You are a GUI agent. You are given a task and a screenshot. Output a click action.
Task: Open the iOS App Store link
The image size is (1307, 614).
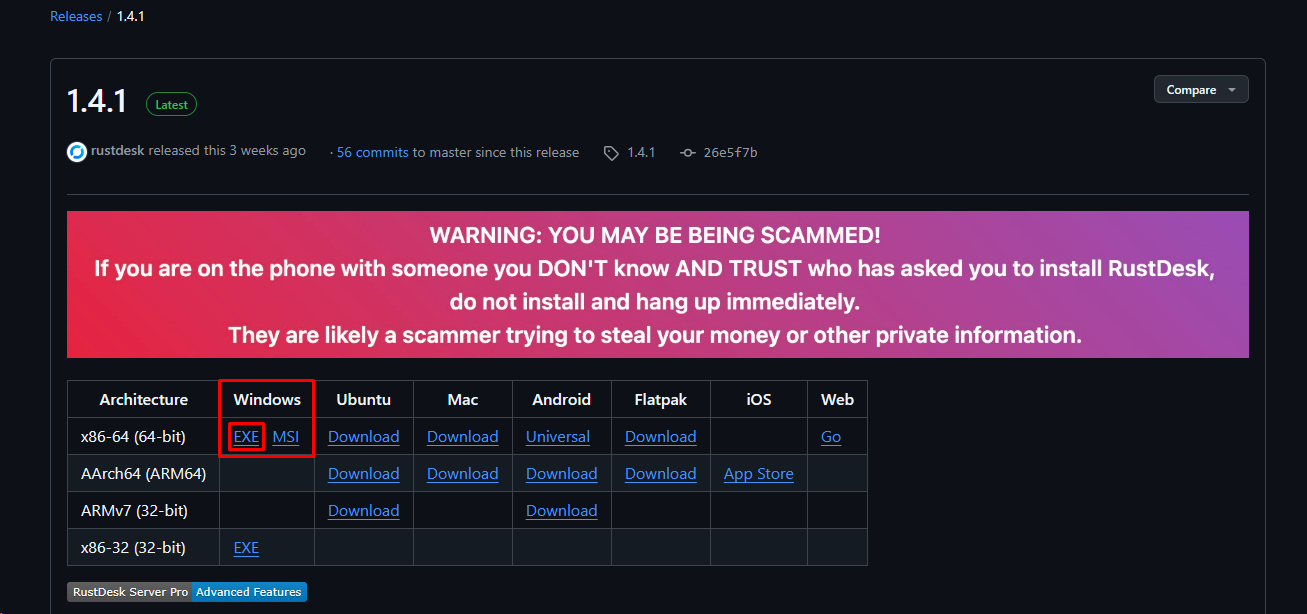click(x=758, y=474)
